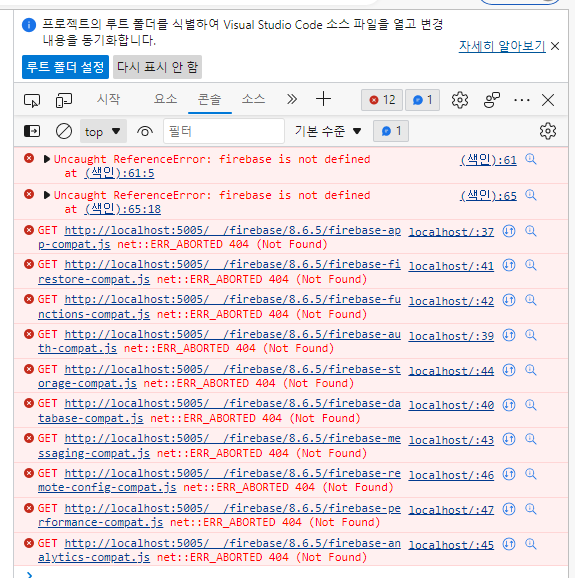The width and height of the screenshot is (575, 578).
Task: Open the DevTools more options ellipsis
Action: [522, 100]
